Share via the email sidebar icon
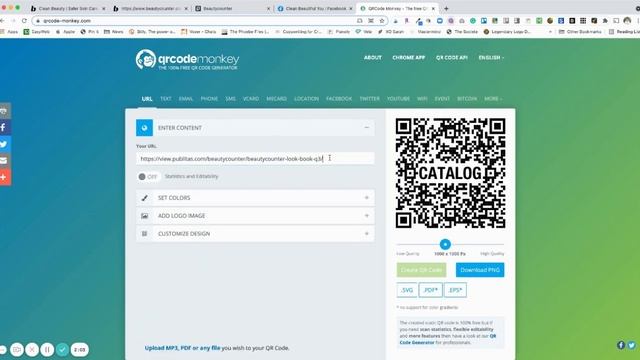Image resolution: width=640 pixels, height=360 pixels. click(x=5, y=161)
